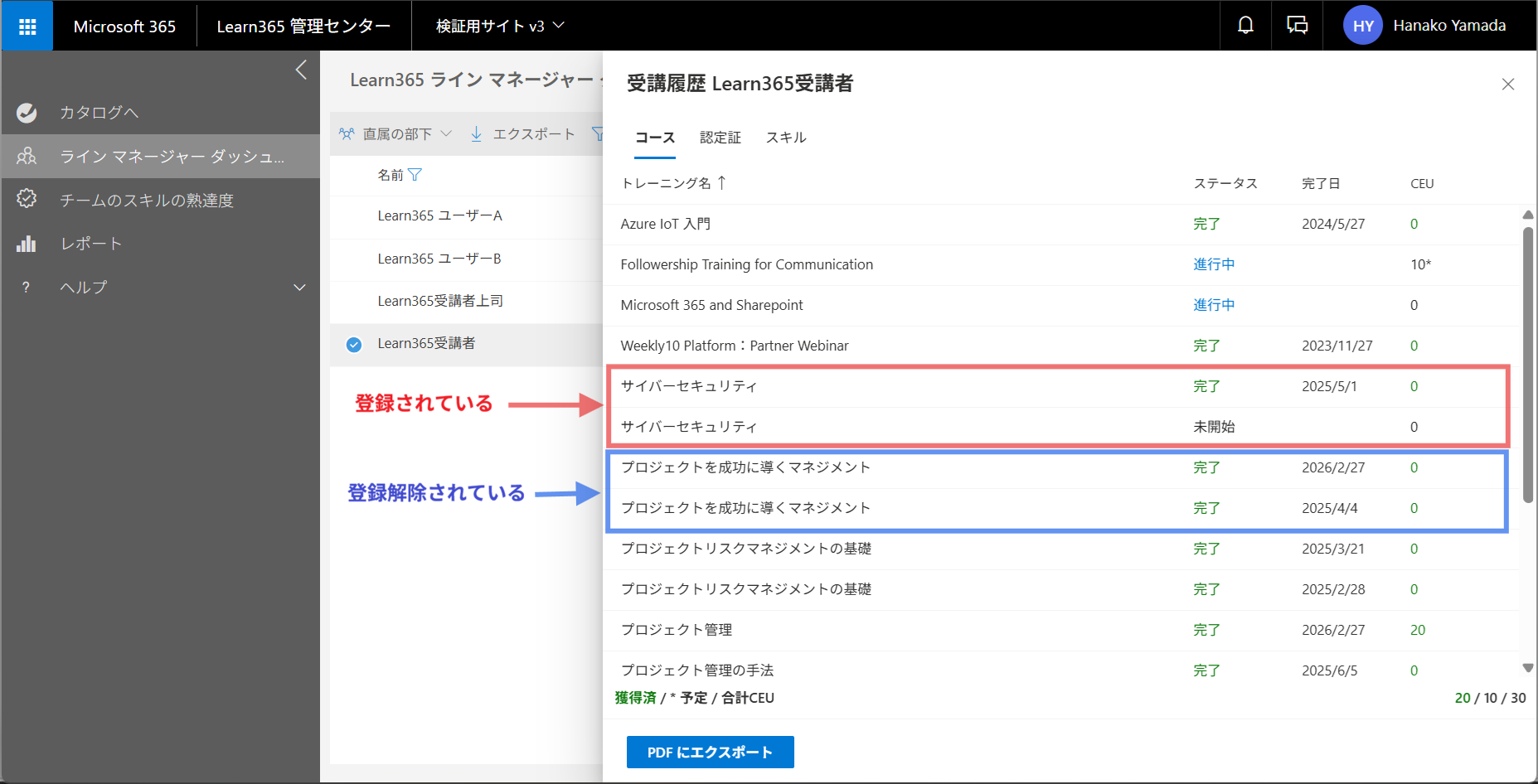Click the Help question mark icon
The height and width of the screenshot is (784, 1538).
point(27,287)
